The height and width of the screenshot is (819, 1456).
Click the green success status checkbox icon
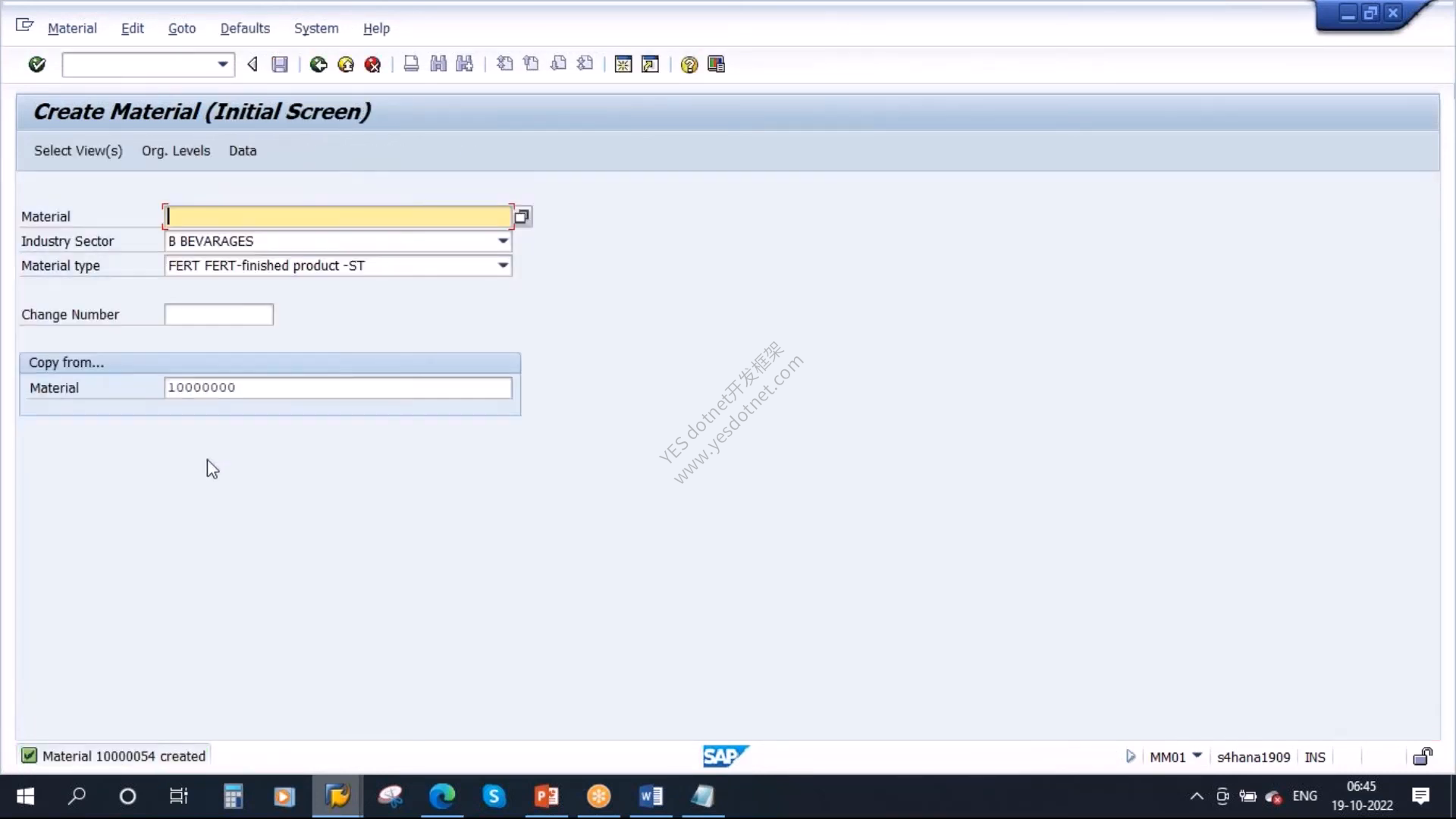click(x=29, y=755)
